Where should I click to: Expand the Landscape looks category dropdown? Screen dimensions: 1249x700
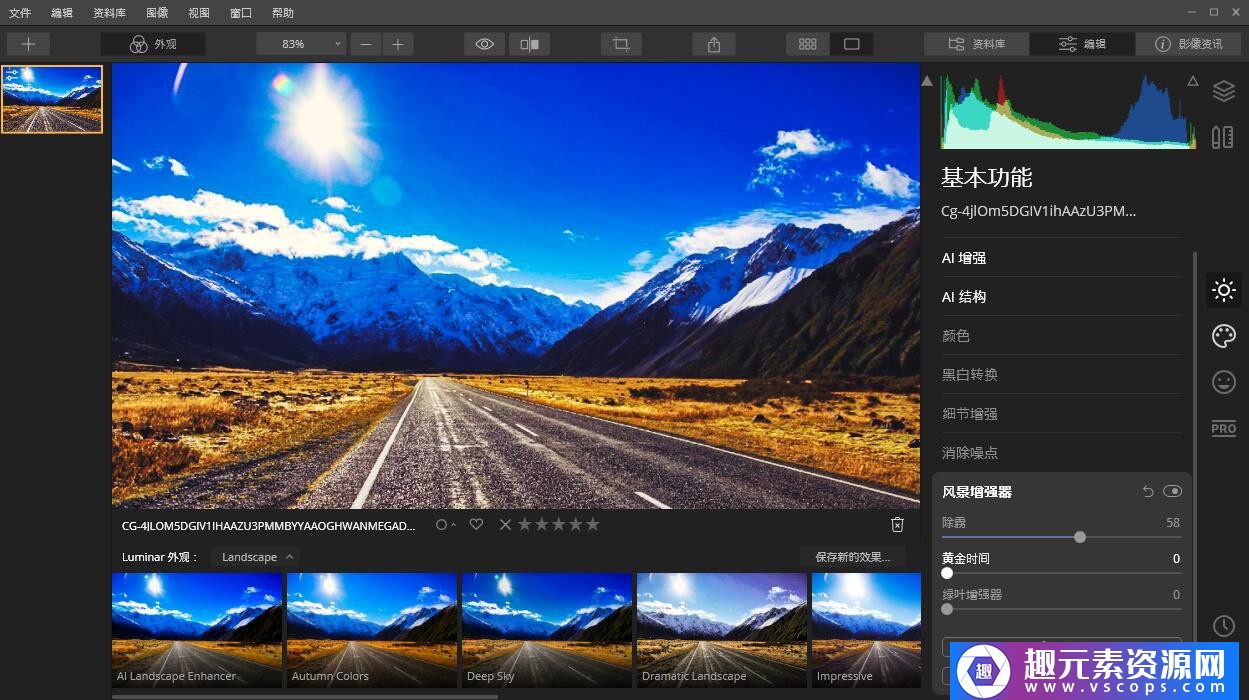[257, 557]
